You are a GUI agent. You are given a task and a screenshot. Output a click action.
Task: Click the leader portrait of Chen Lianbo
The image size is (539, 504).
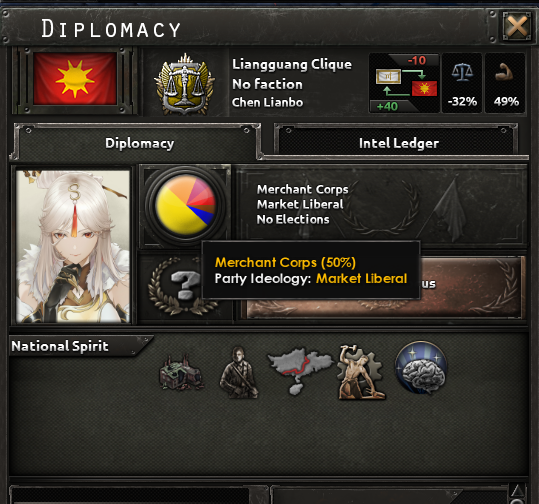(73, 246)
